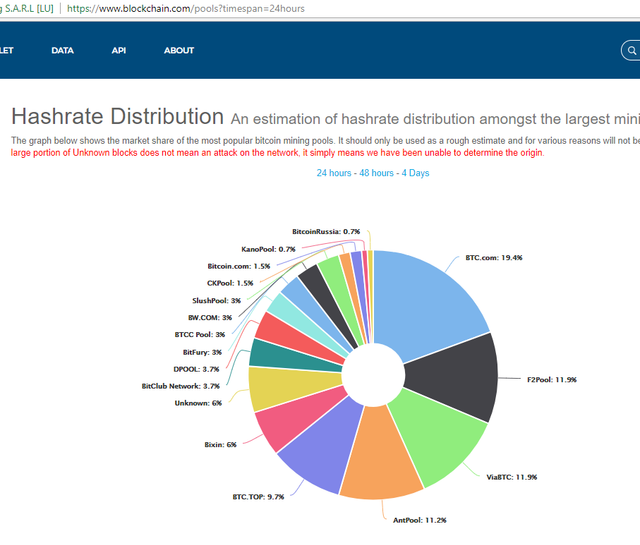Click the 'DPOOL: 3.7%' label

point(196,369)
